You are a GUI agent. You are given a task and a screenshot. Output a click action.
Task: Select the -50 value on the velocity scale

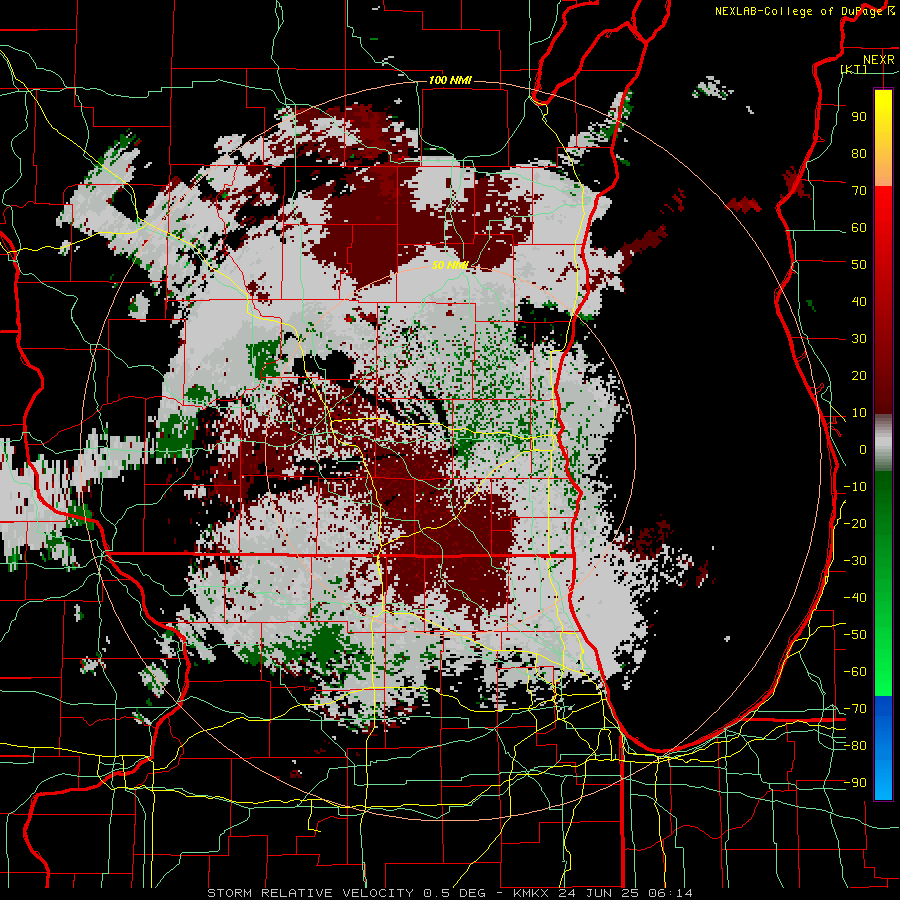click(x=855, y=635)
